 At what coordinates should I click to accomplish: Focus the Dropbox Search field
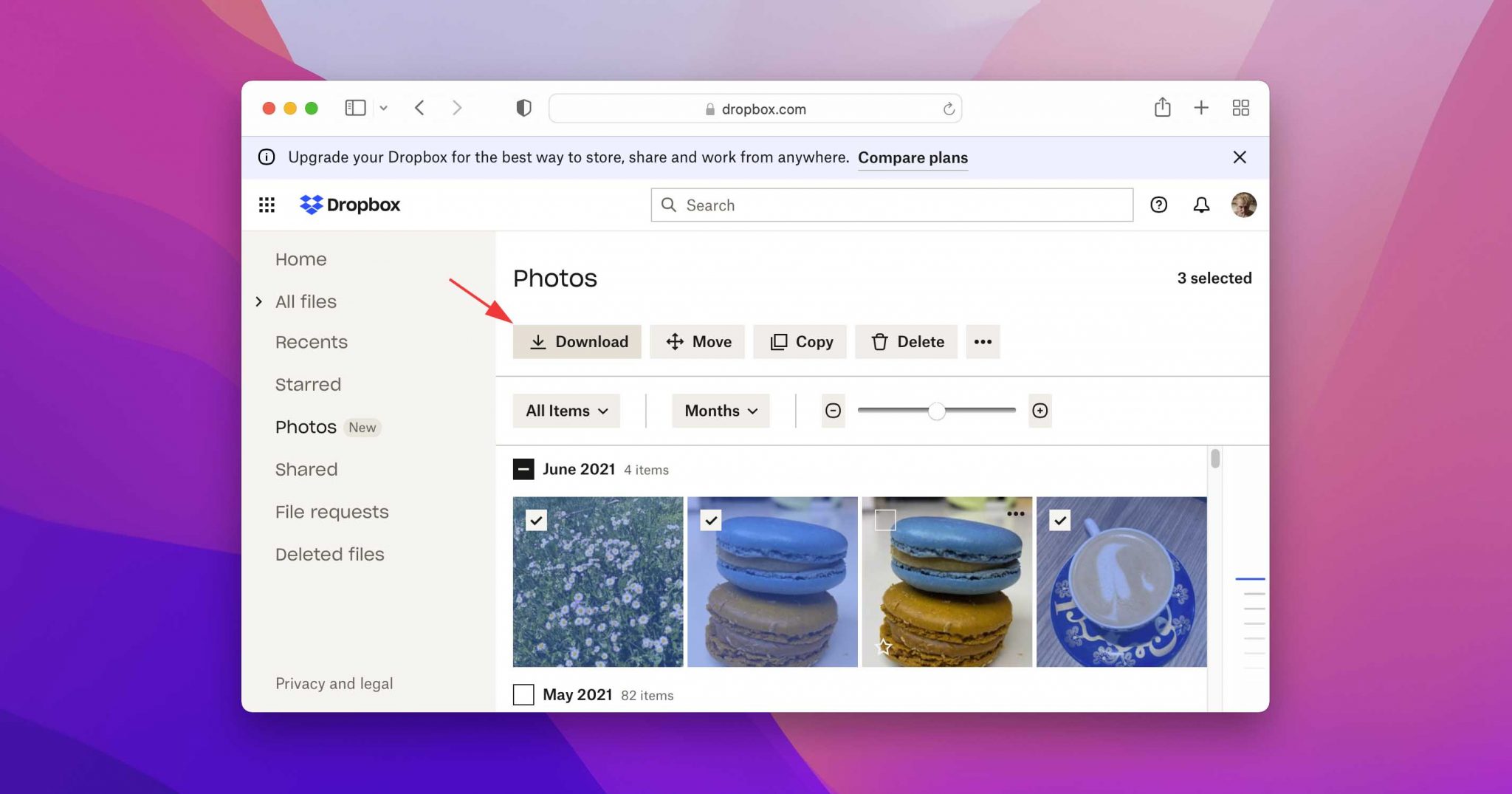pyautogui.click(x=892, y=205)
